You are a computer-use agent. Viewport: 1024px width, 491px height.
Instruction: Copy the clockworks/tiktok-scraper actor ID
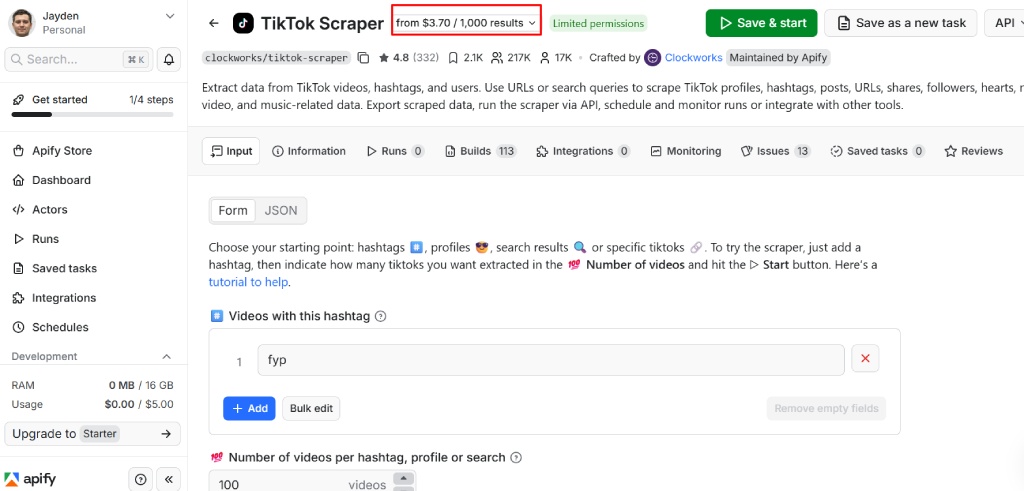pyautogui.click(x=364, y=58)
